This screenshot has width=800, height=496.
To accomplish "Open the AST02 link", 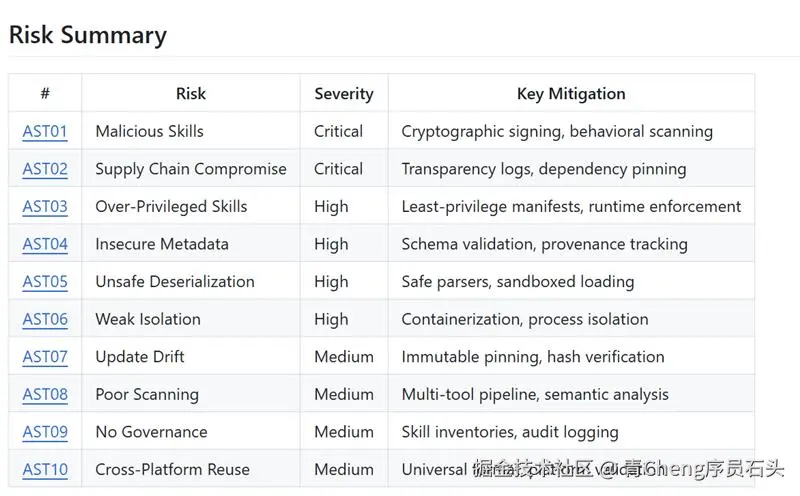I will [x=45, y=169].
